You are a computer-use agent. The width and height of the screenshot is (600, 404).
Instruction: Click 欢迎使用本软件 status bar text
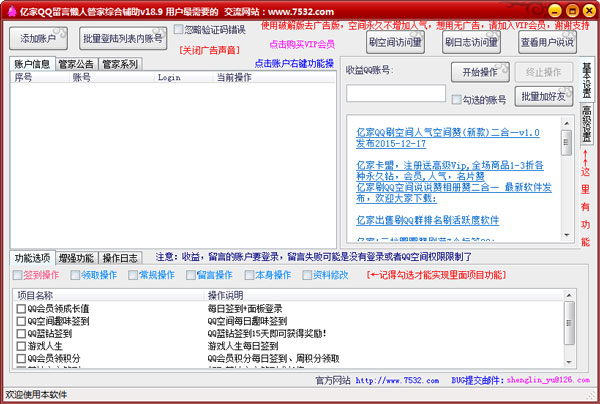click(36, 394)
